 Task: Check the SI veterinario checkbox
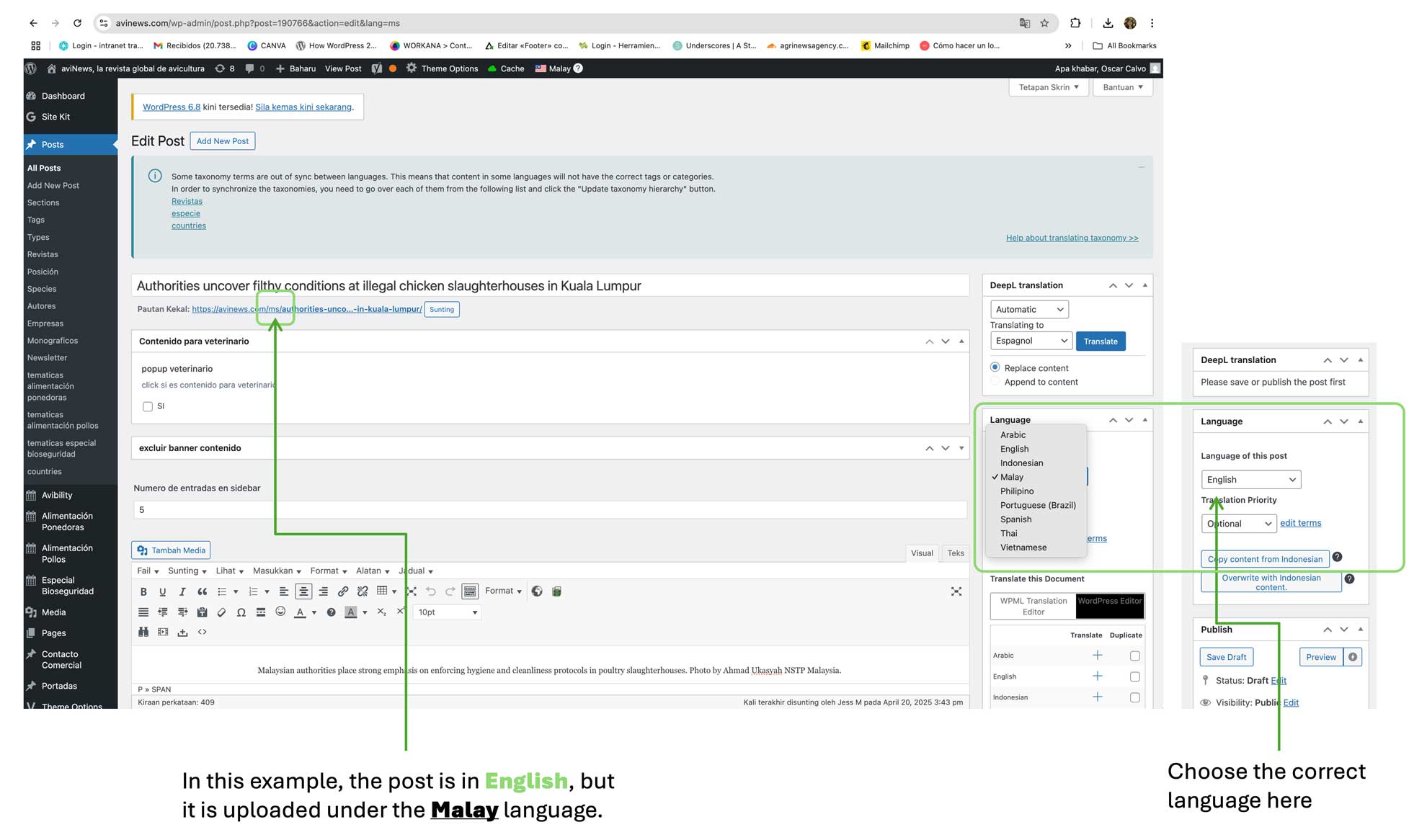coord(148,407)
